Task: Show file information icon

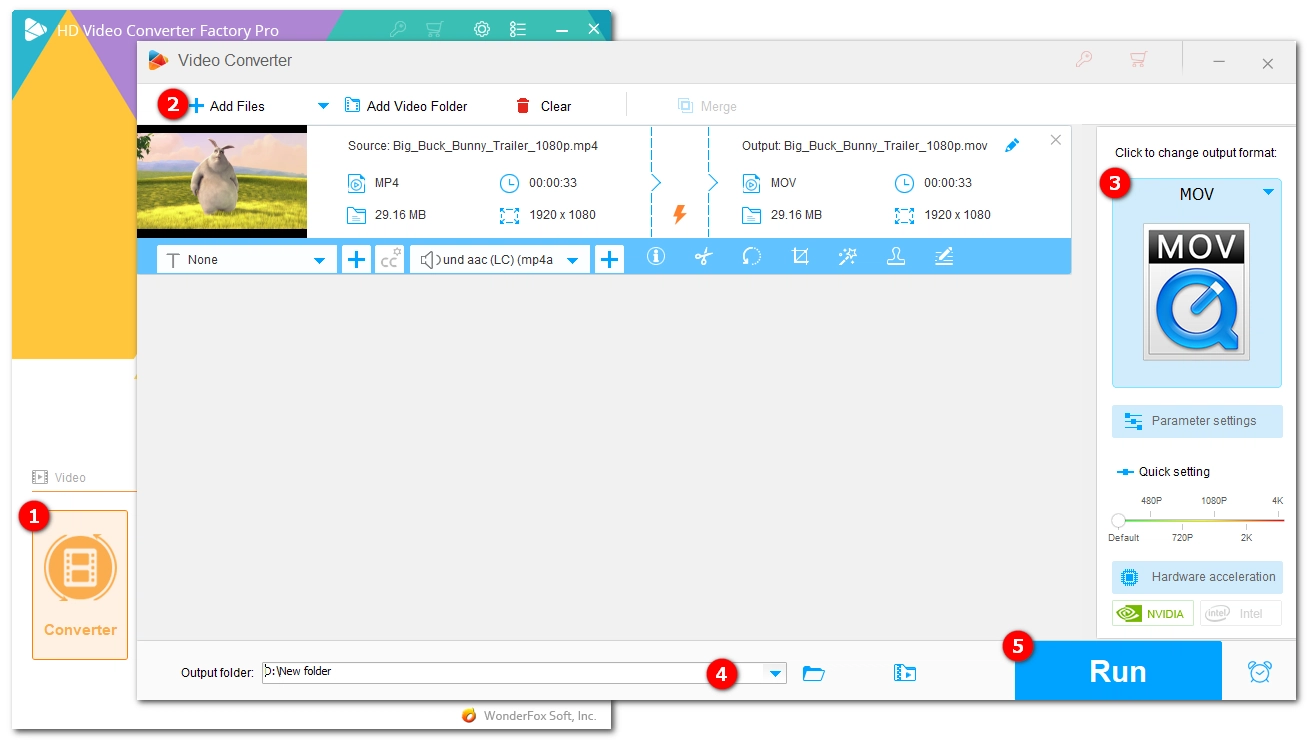Action: [x=656, y=257]
